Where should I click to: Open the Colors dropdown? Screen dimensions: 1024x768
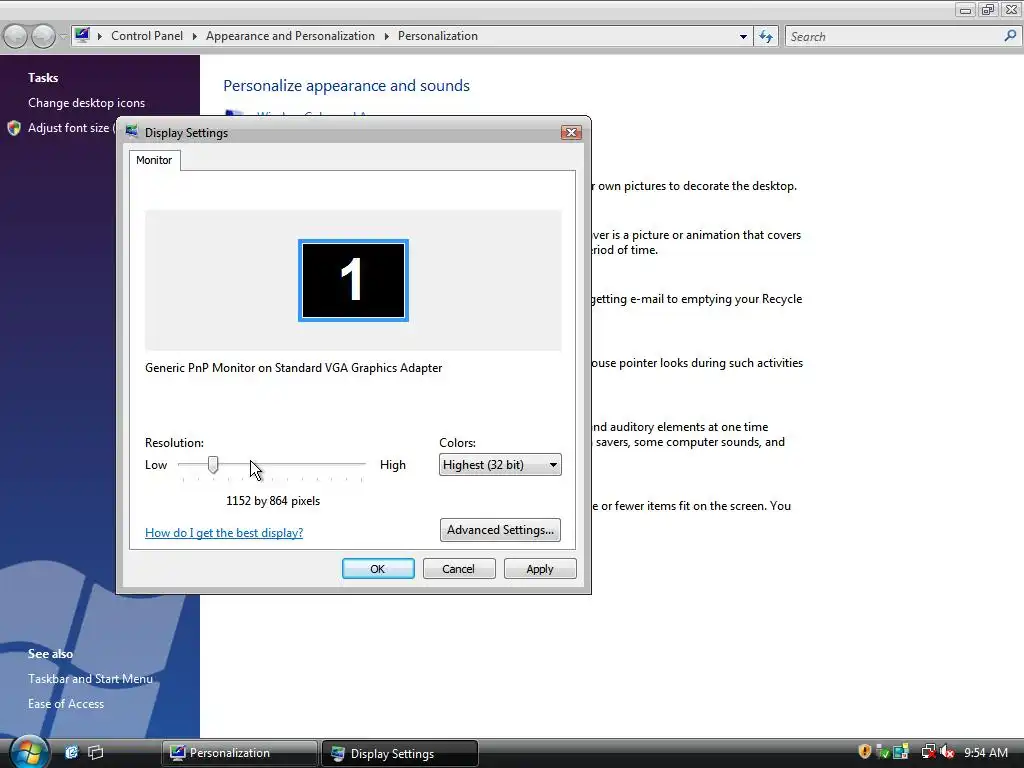pyautogui.click(x=500, y=465)
